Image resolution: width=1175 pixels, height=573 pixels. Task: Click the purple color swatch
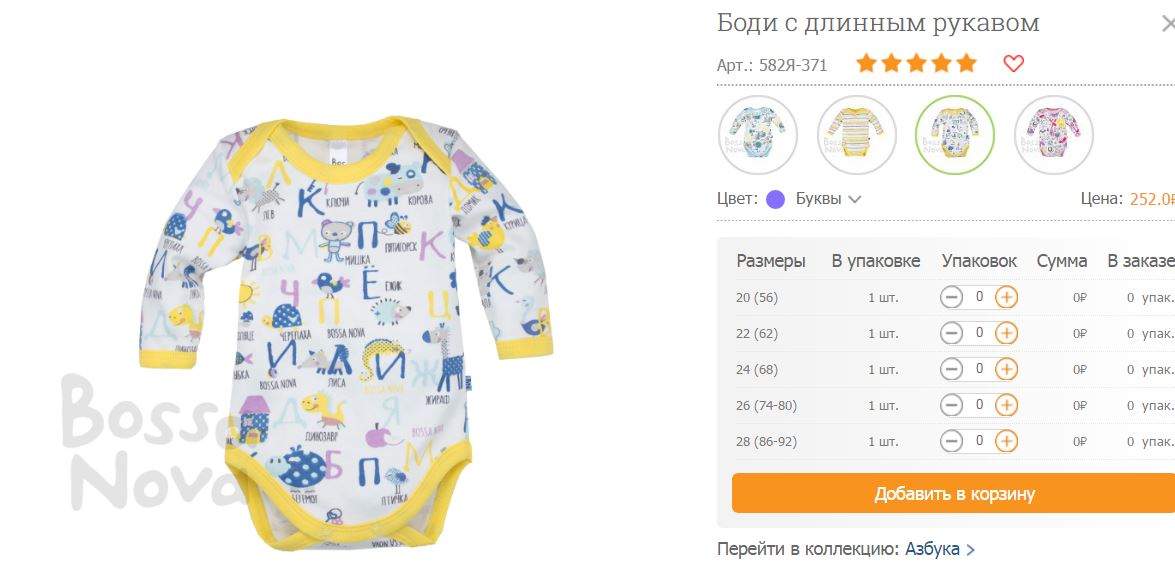776,199
